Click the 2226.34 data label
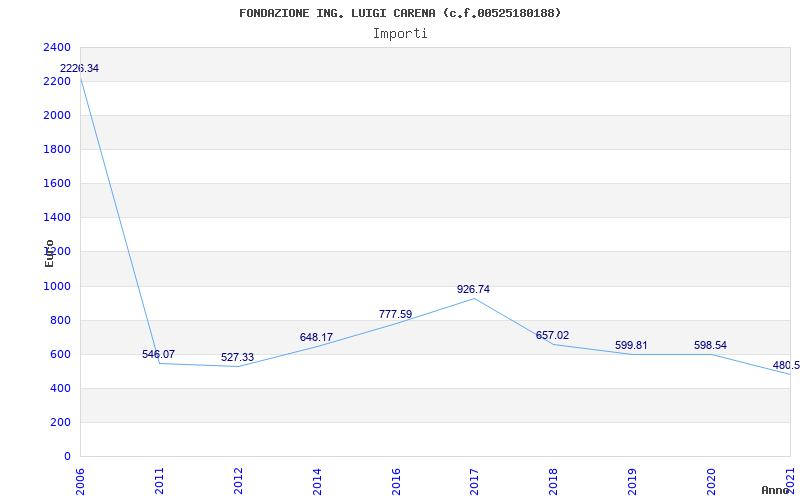800x500 pixels. click(80, 68)
